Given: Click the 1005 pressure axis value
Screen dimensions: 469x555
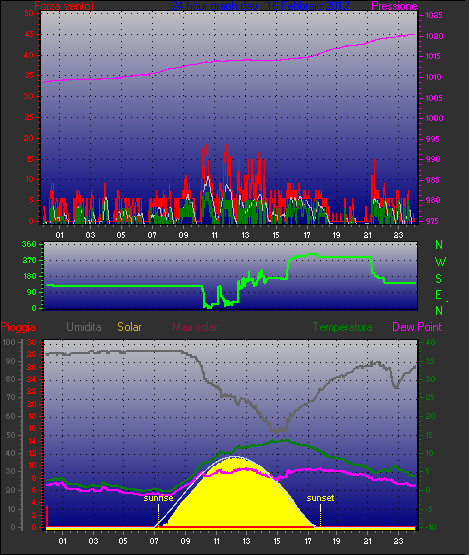Looking at the screenshot, I should tap(434, 98).
